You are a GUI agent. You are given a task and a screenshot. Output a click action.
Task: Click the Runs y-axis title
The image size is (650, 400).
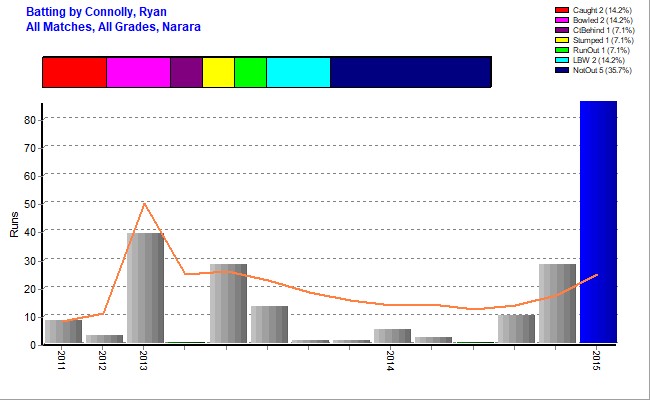pyautogui.click(x=15, y=225)
